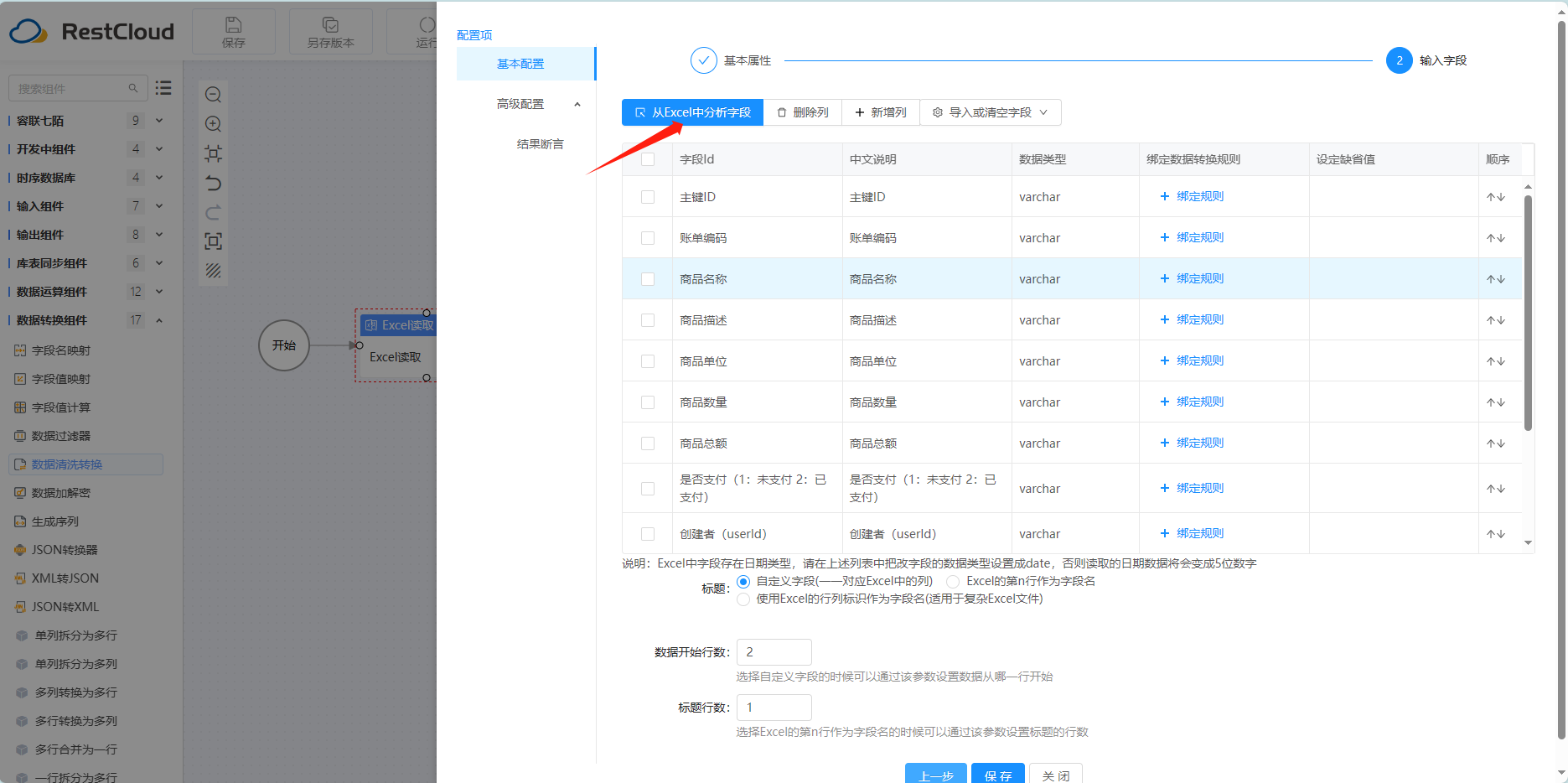
Task: Open the 结果断言 menu item
Action: pyautogui.click(x=540, y=144)
